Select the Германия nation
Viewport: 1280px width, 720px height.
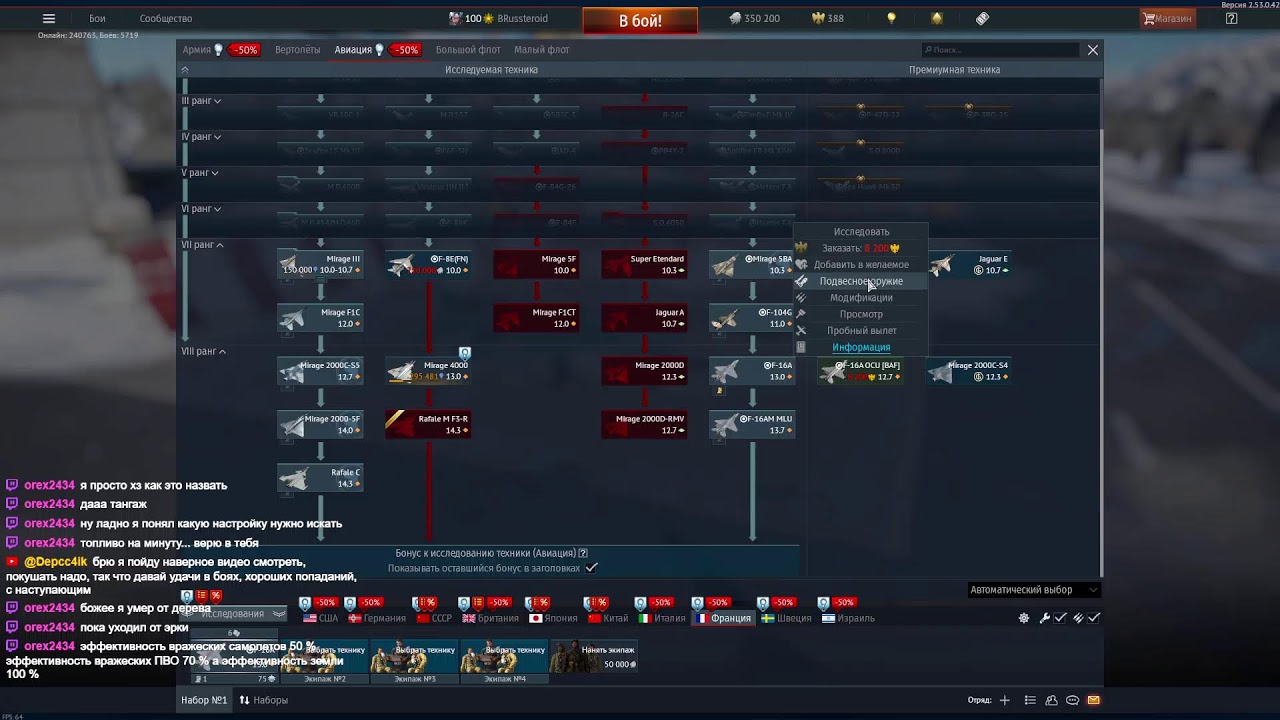tap(378, 618)
